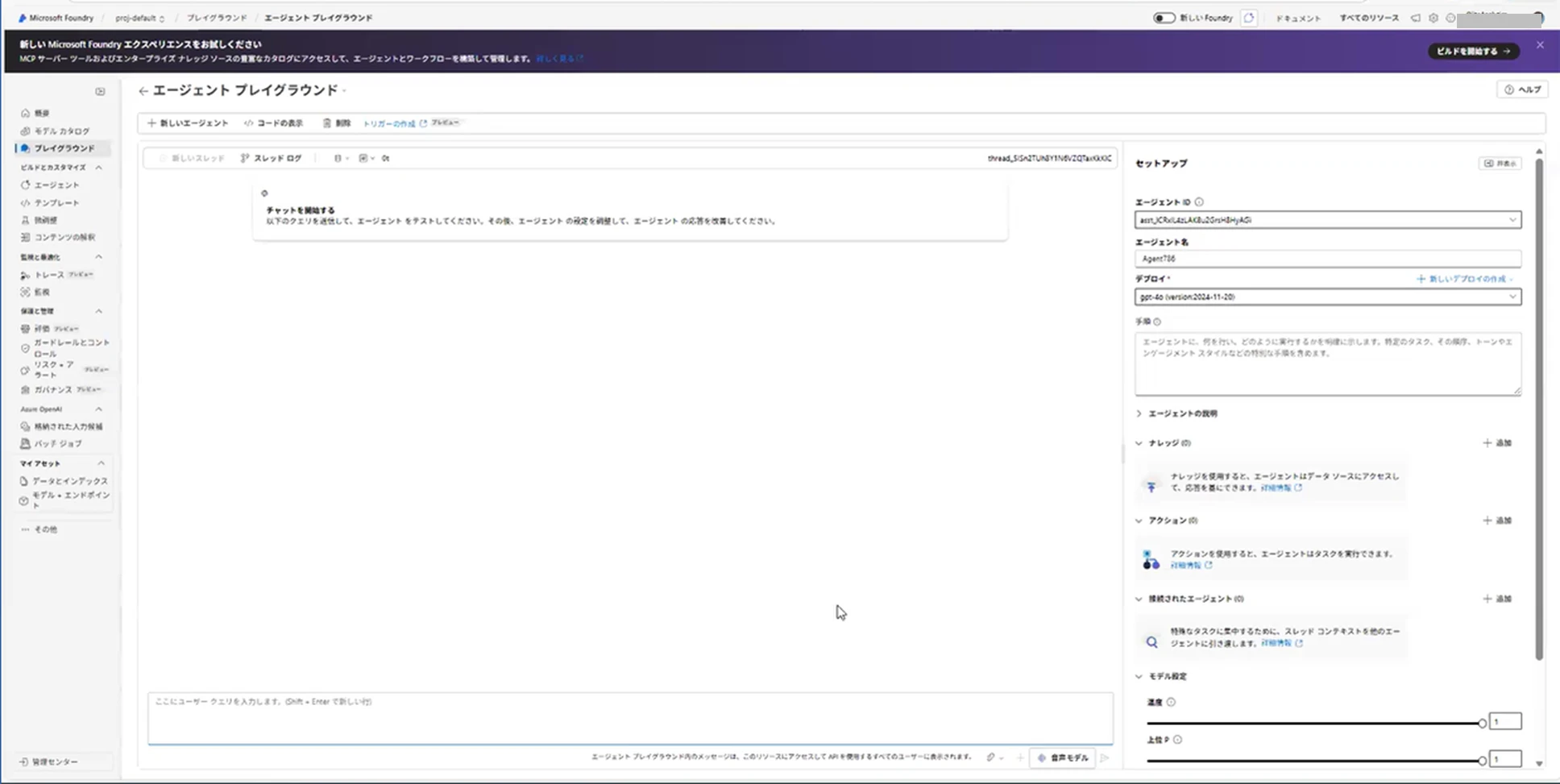Open the ドキュメント link in top bar
Viewport: 1560px width, 784px height.
coord(1298,18)
